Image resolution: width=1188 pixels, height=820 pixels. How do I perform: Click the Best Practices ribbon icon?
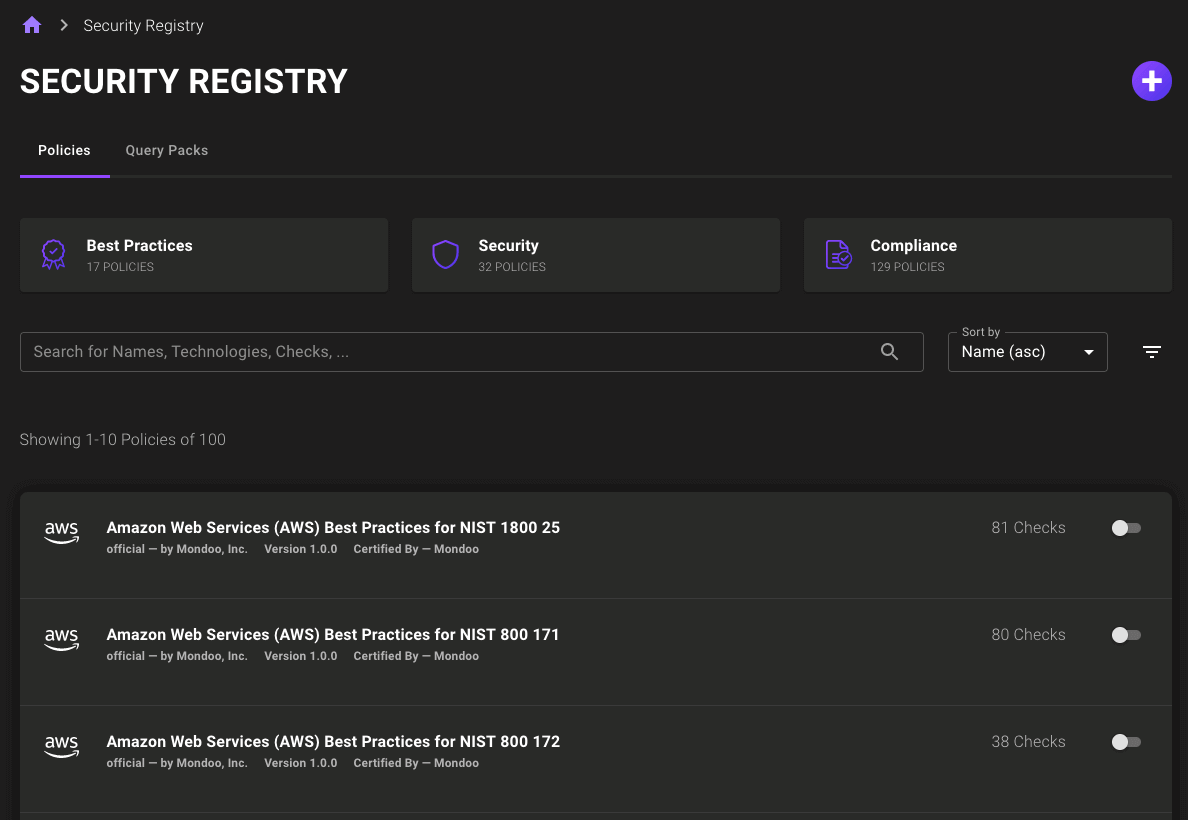53,254
